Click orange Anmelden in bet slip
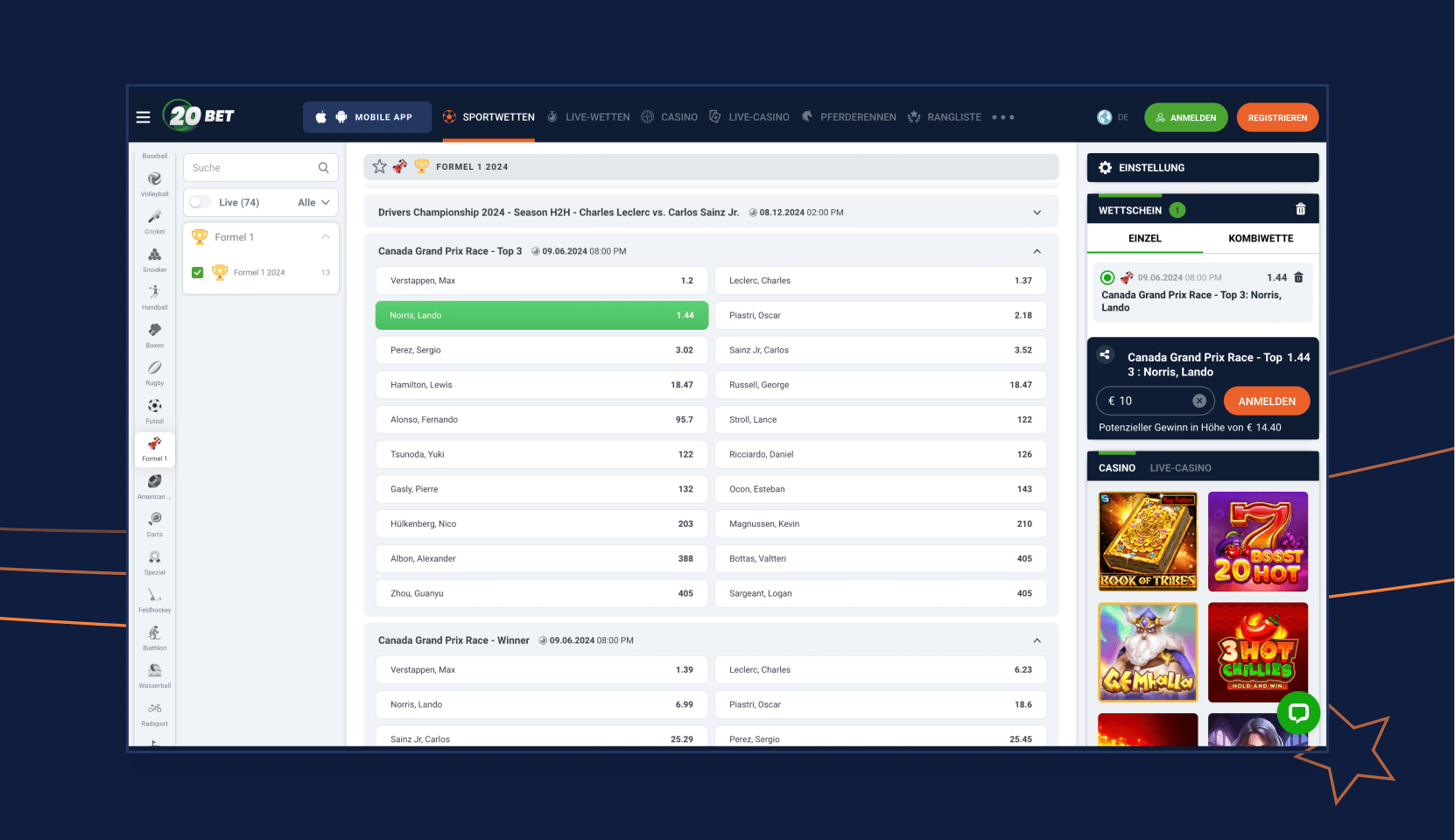Screen dimensions: 1455x840 pos(1267,401)
